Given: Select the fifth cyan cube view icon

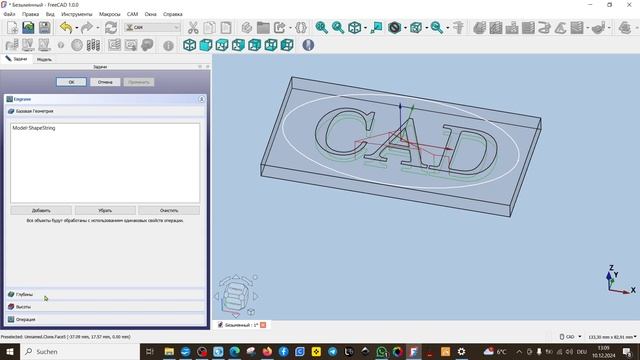Looking at the screenshot, I should click(255, 45).
